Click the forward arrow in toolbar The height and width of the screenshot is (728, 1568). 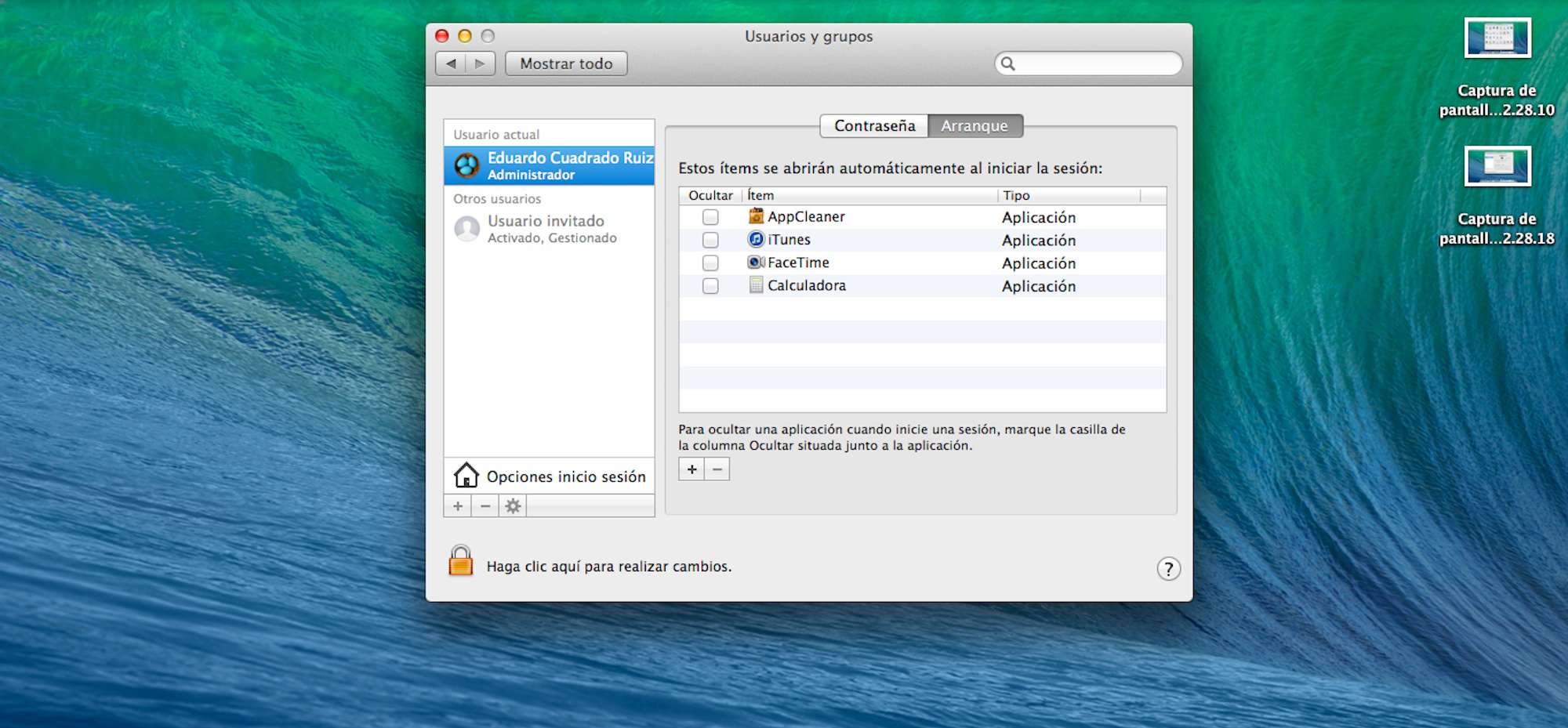[480, 63]
